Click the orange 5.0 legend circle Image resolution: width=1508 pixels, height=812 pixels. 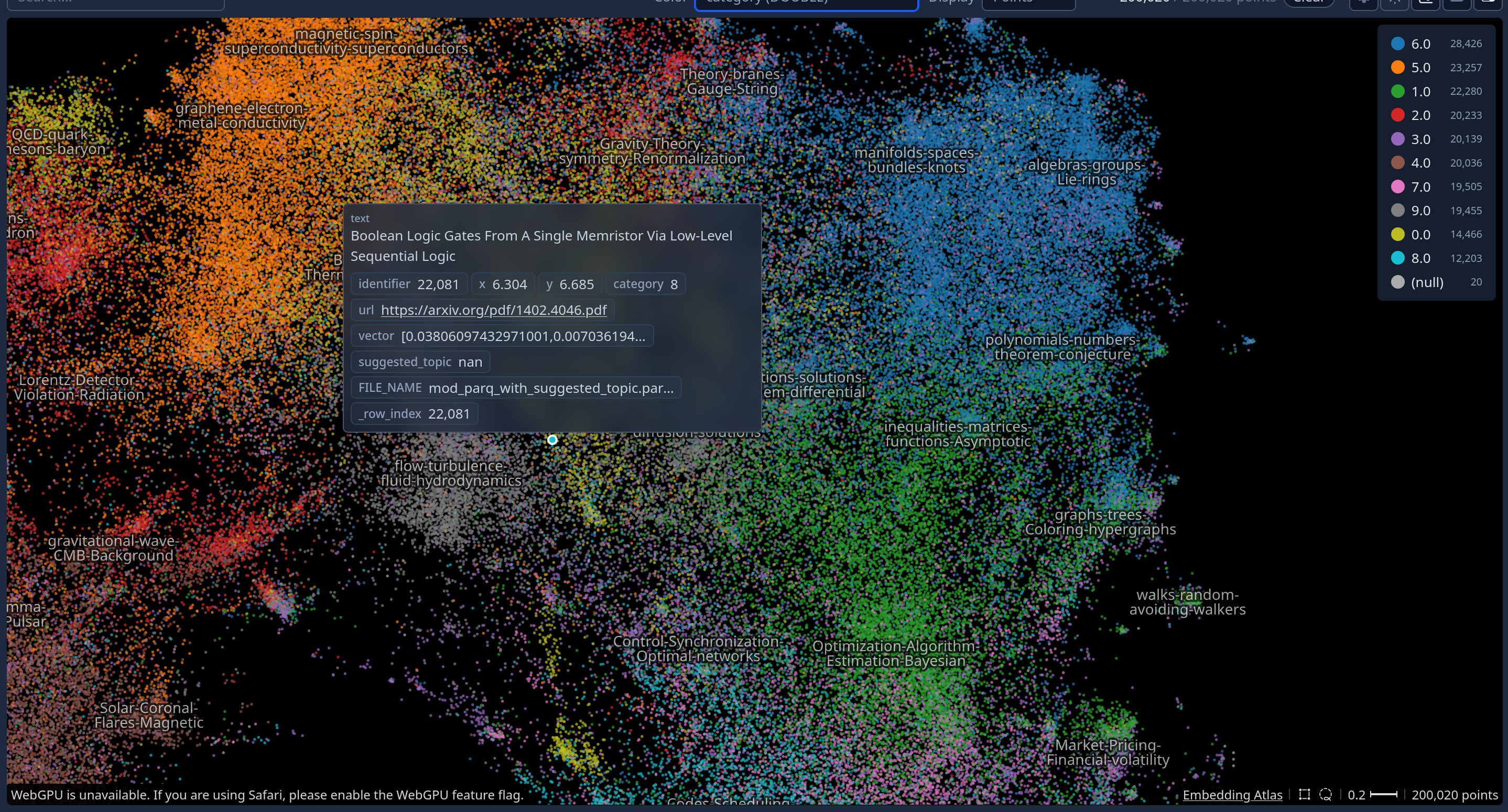pyautogui.click(x=1397, y=68)
